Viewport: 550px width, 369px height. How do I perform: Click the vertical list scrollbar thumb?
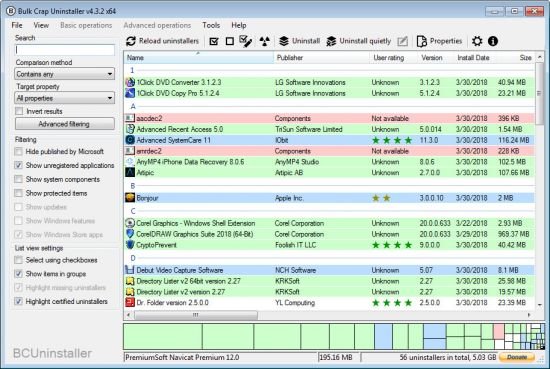coord(539,93)
